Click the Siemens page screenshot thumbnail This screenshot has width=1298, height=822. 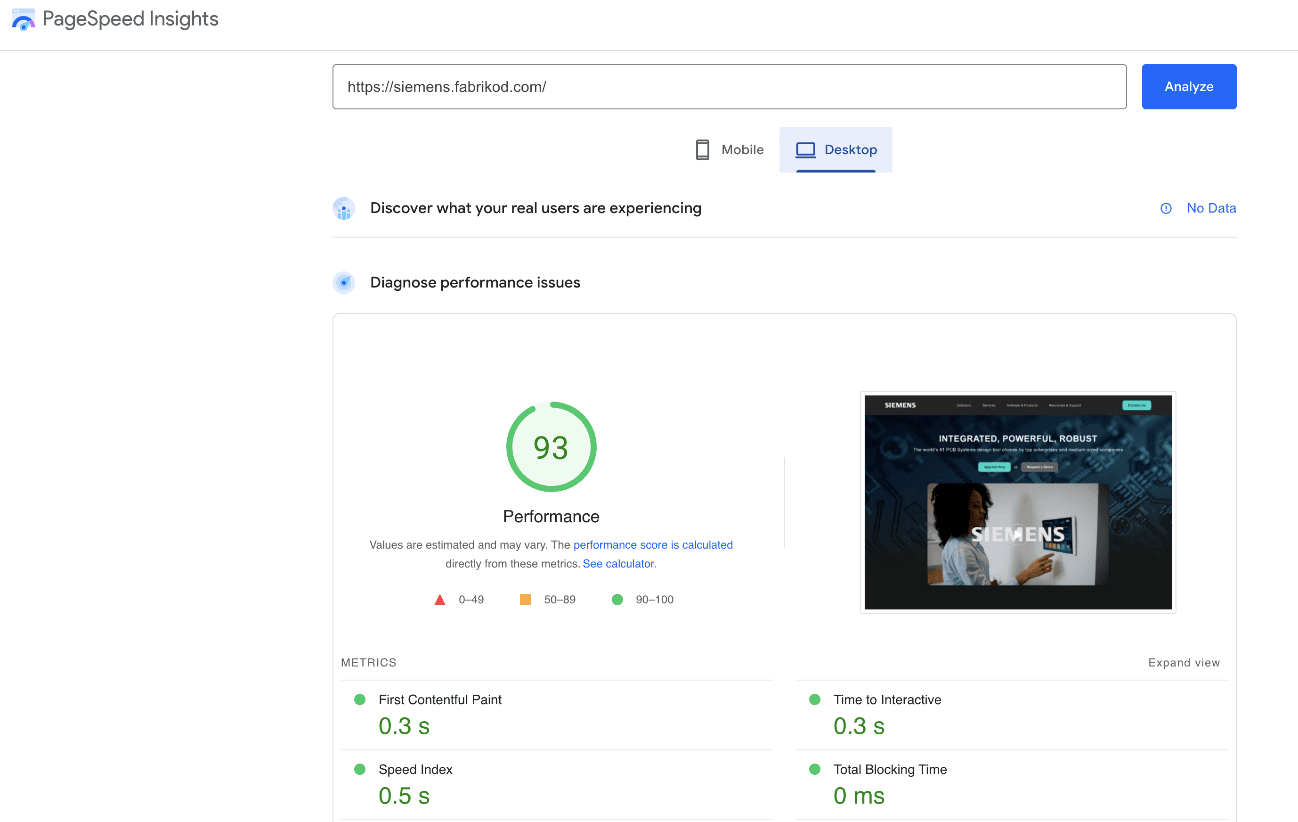click(1018, 502)
